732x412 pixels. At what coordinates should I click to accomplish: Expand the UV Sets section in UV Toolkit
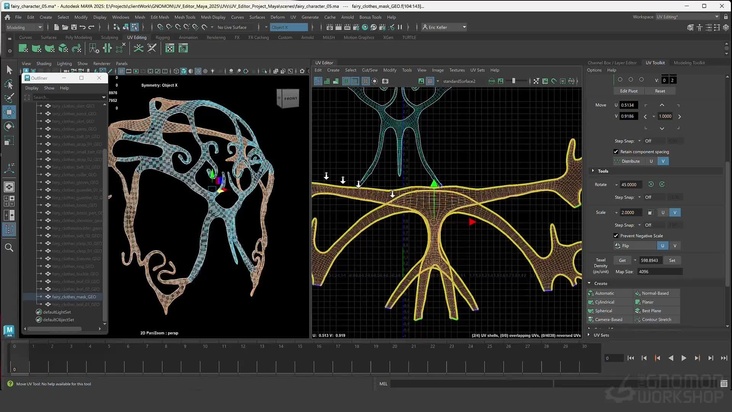pyautogui.click(x=590, y=335)
